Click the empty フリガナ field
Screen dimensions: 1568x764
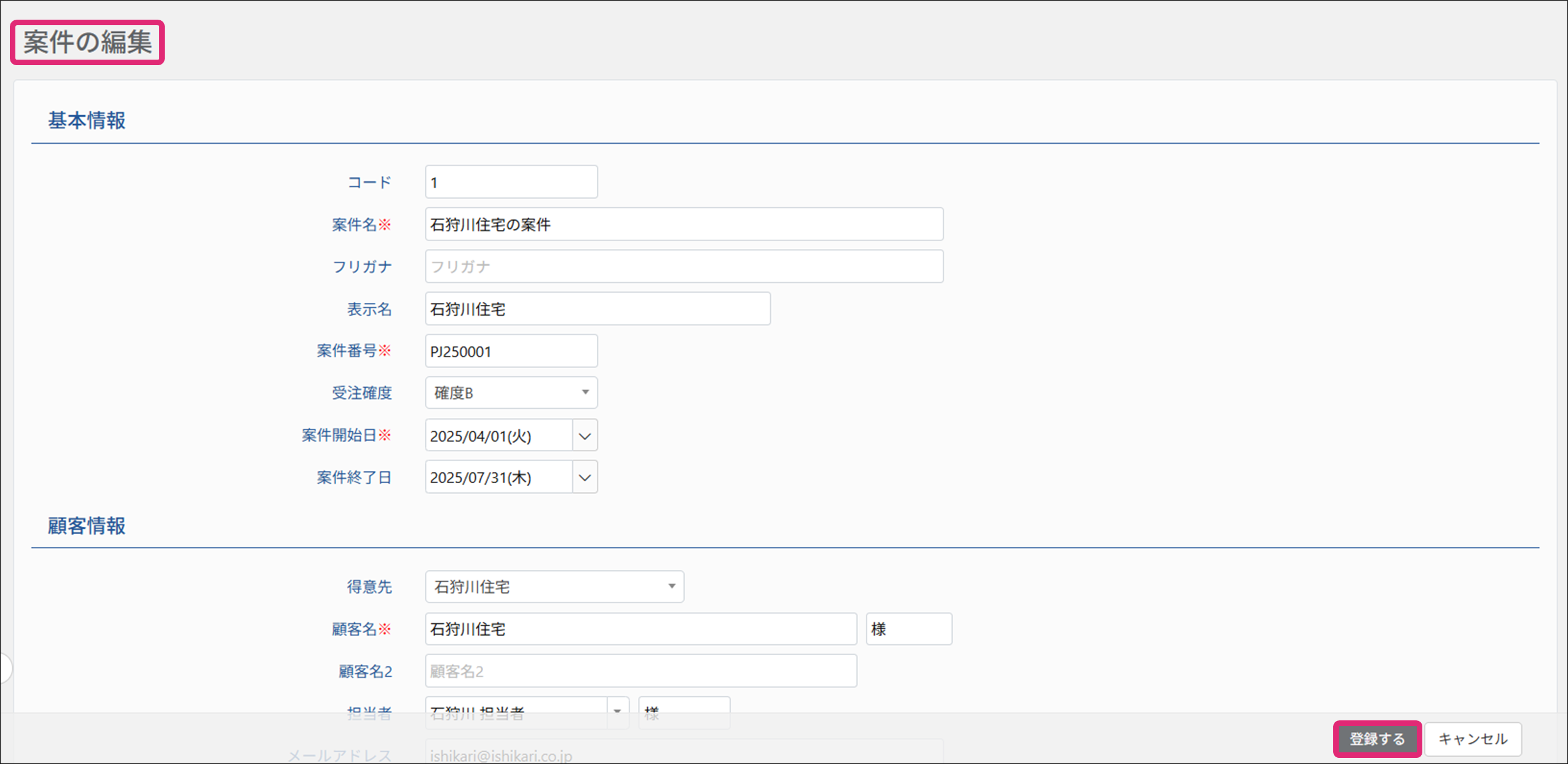(x=684, y=267)
